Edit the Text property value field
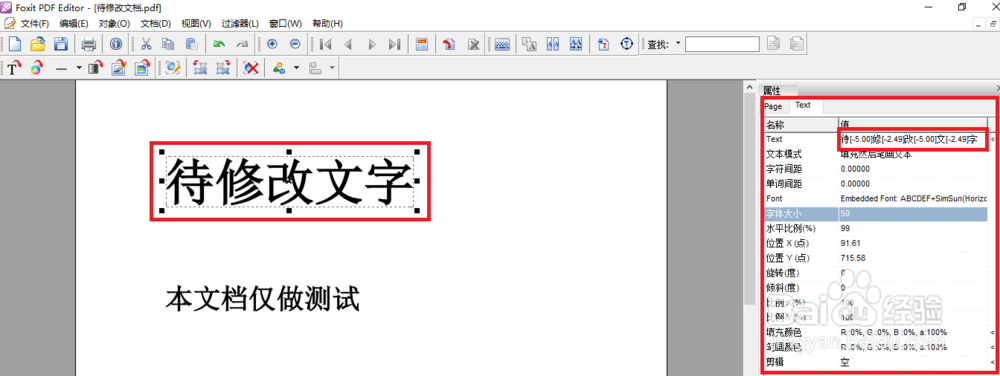This screenshot has height=376, width=1000. [913, 139]
